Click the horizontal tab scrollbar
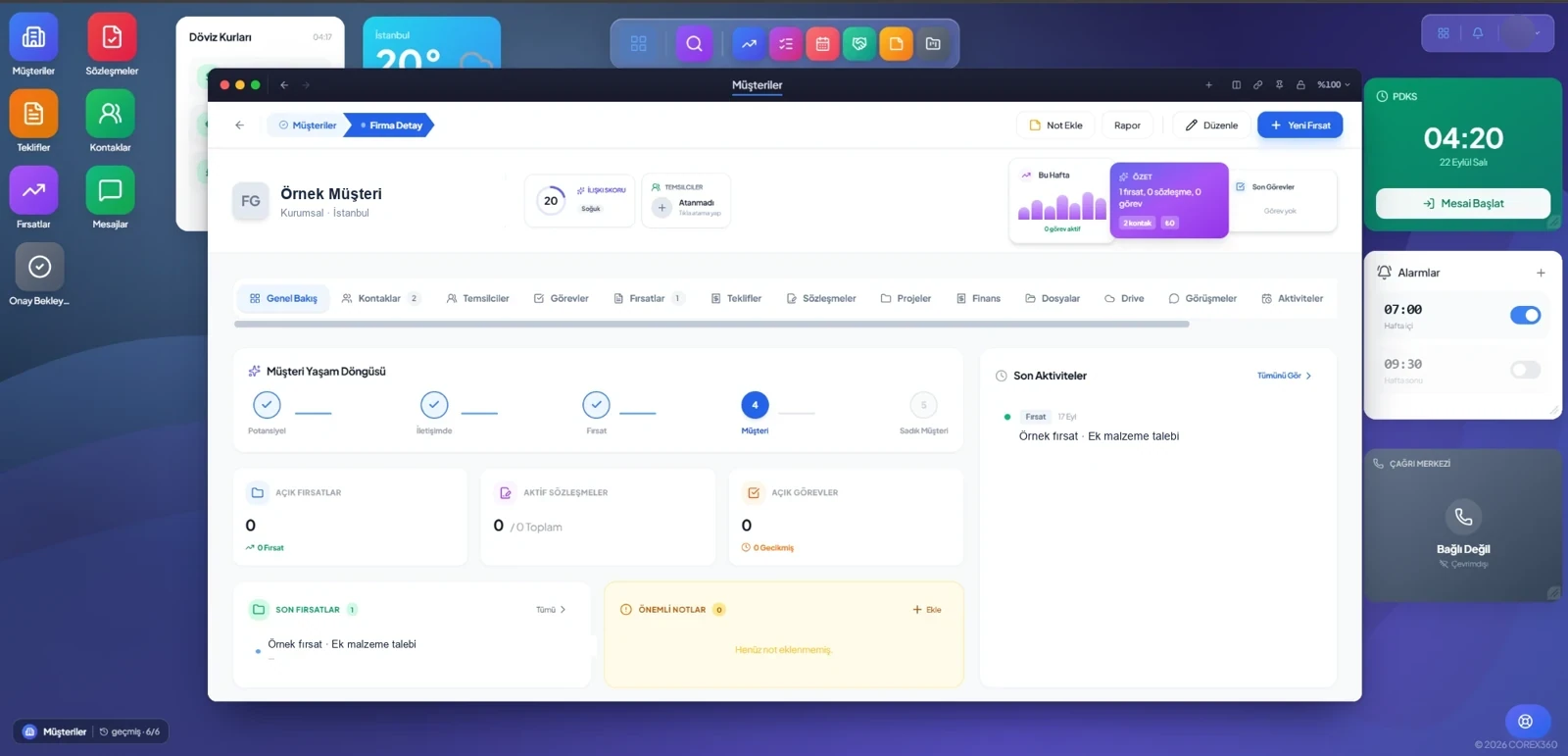The height and width of the screenshot is (756, 1568). click(711, 324)
